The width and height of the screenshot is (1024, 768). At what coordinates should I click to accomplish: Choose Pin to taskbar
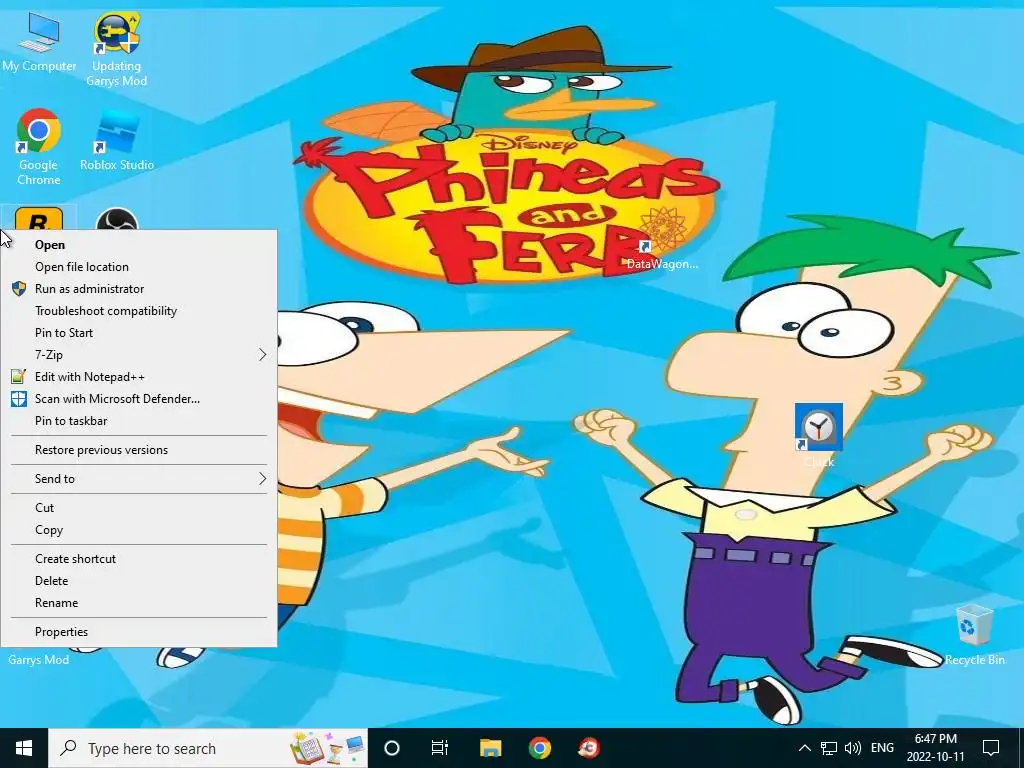point(138,421)
